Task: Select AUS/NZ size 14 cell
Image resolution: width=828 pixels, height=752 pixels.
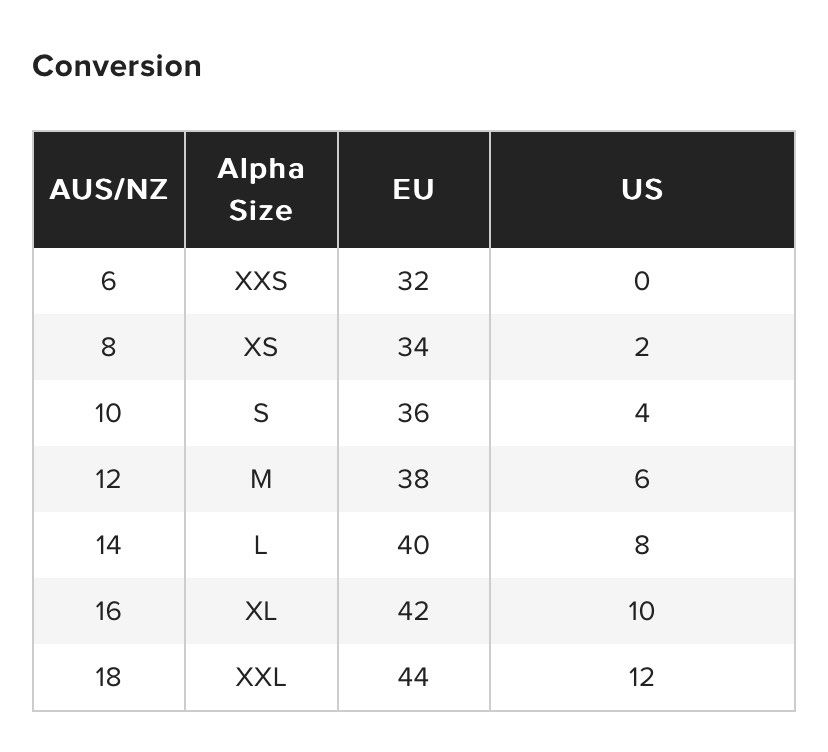Action: coord(108,545)
